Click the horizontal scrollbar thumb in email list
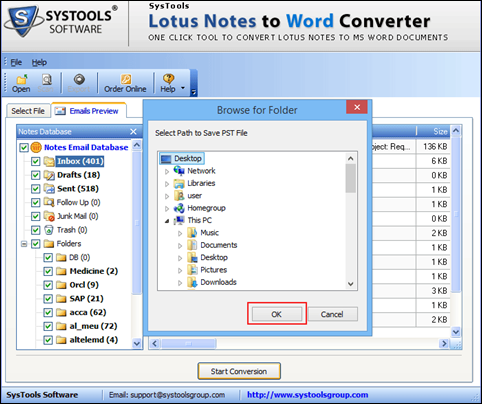Image resolution: width=482 pixels, height=404 pixels. tap(189, 343)
